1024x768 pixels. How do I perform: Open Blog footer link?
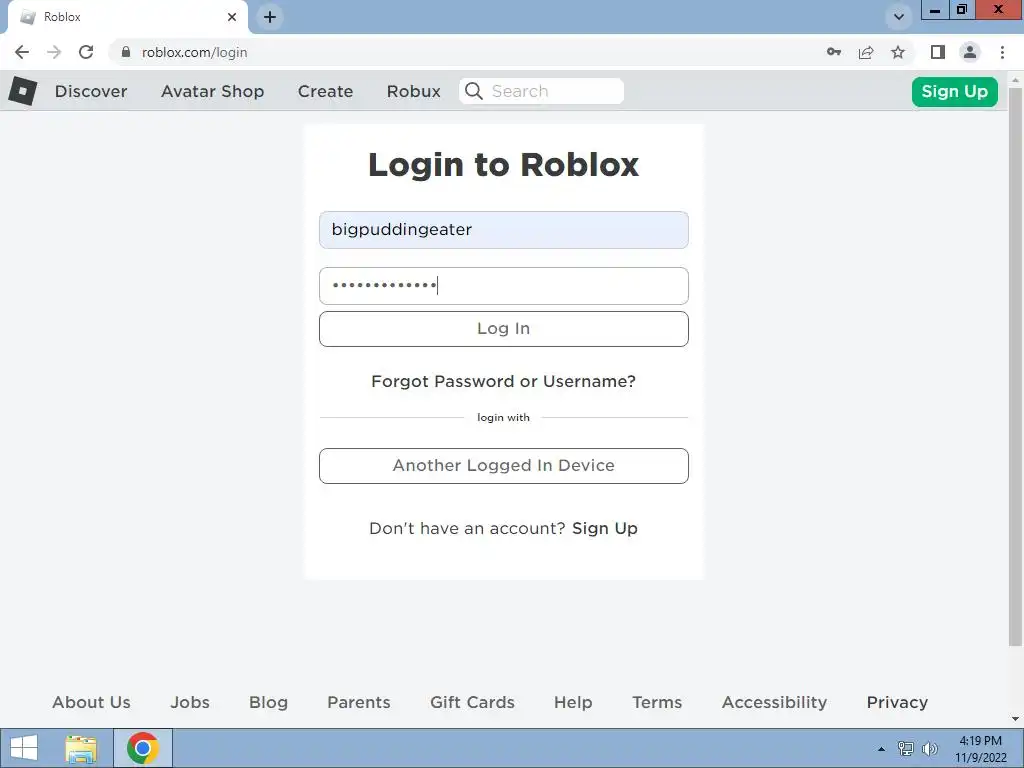tap(268, 702)
